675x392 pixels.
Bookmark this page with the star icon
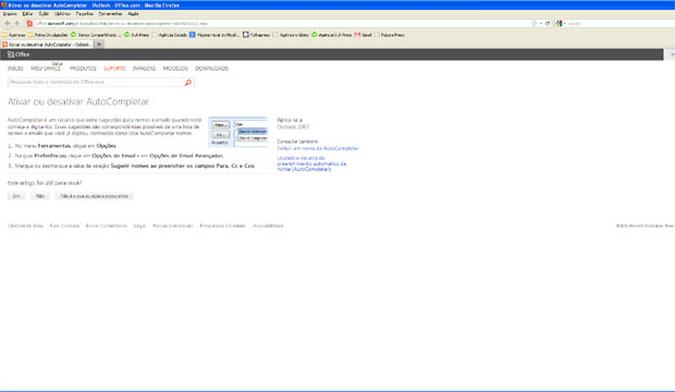pyautogui.click(x=534, y=23)
